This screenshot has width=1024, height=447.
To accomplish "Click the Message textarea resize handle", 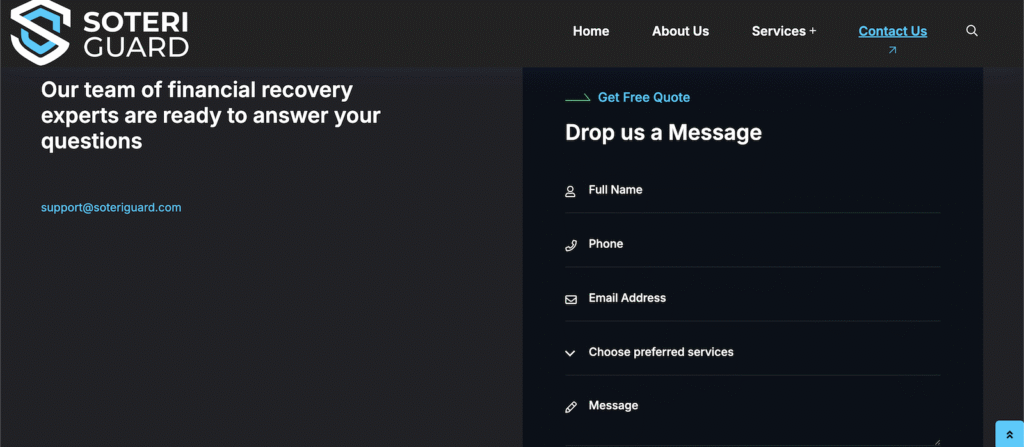I will (936, 441).
